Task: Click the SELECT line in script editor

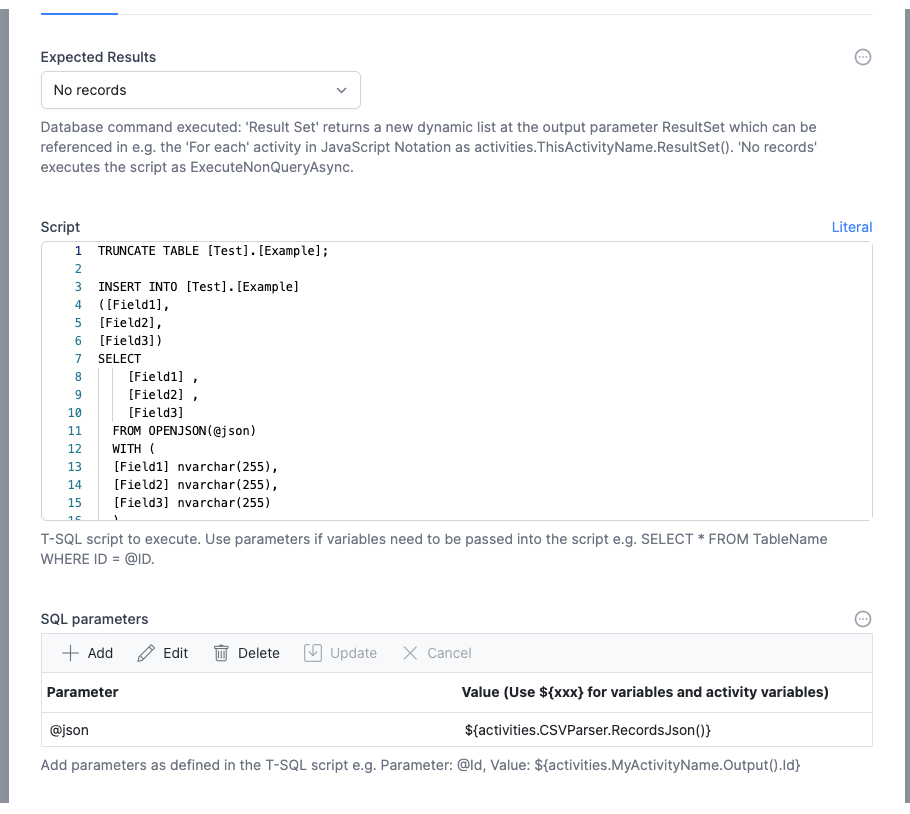Action: (x=120, y=359)
